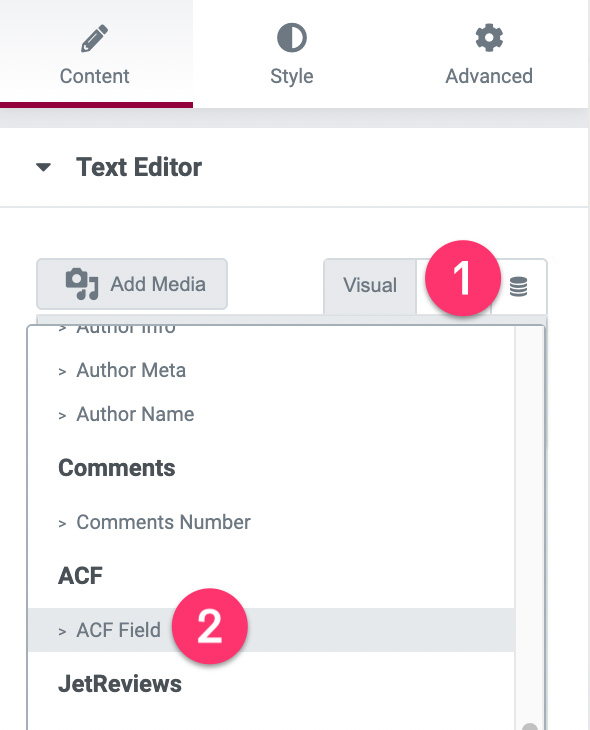
Task: Click the half-circle Style icon
Action: (292, 38)
